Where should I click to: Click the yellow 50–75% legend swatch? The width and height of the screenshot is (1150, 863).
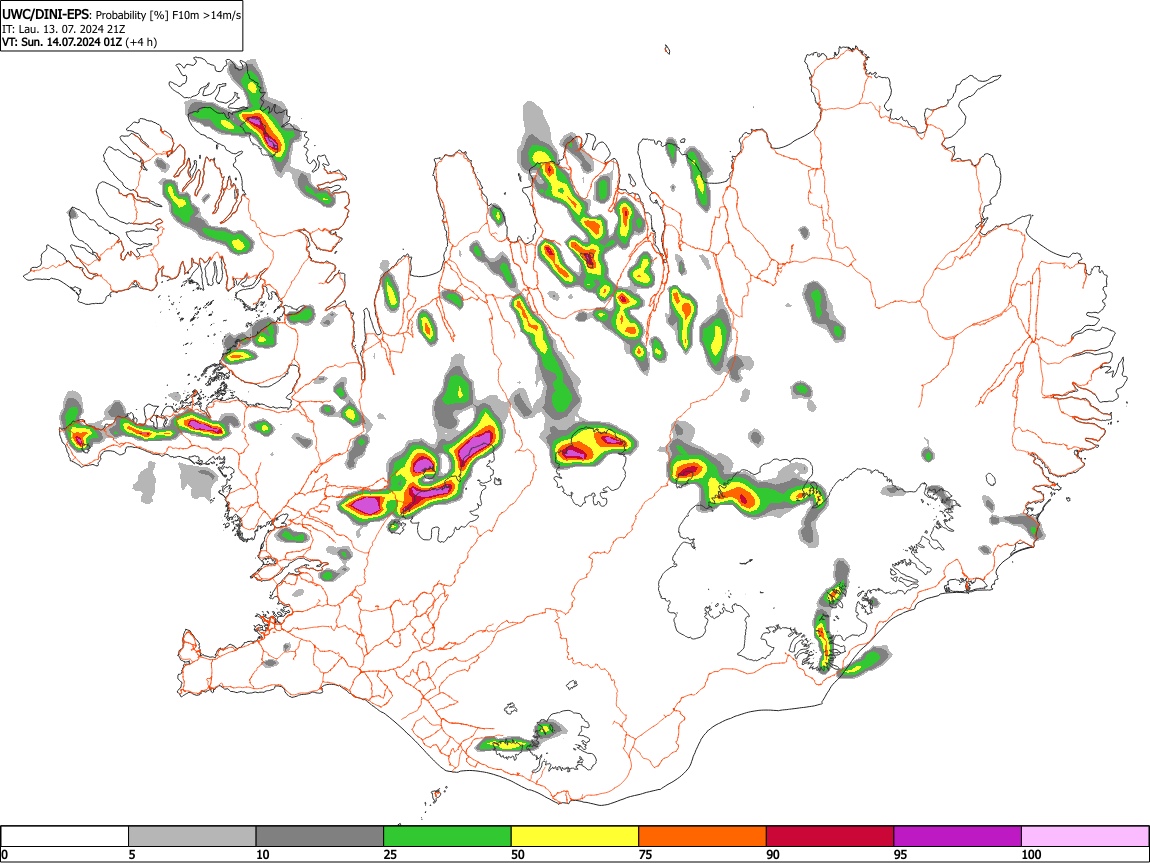pyautogui.click(x=575, y=836)
